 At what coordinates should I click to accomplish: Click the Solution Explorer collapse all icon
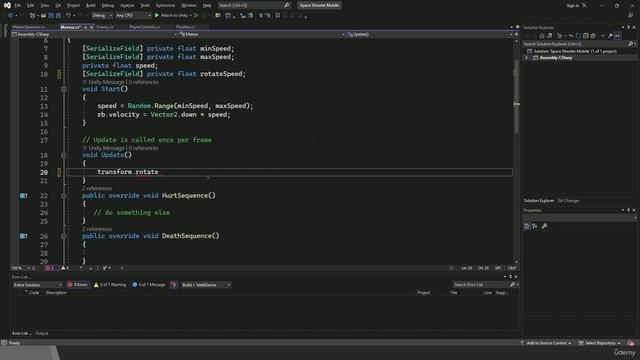[585, 36]
